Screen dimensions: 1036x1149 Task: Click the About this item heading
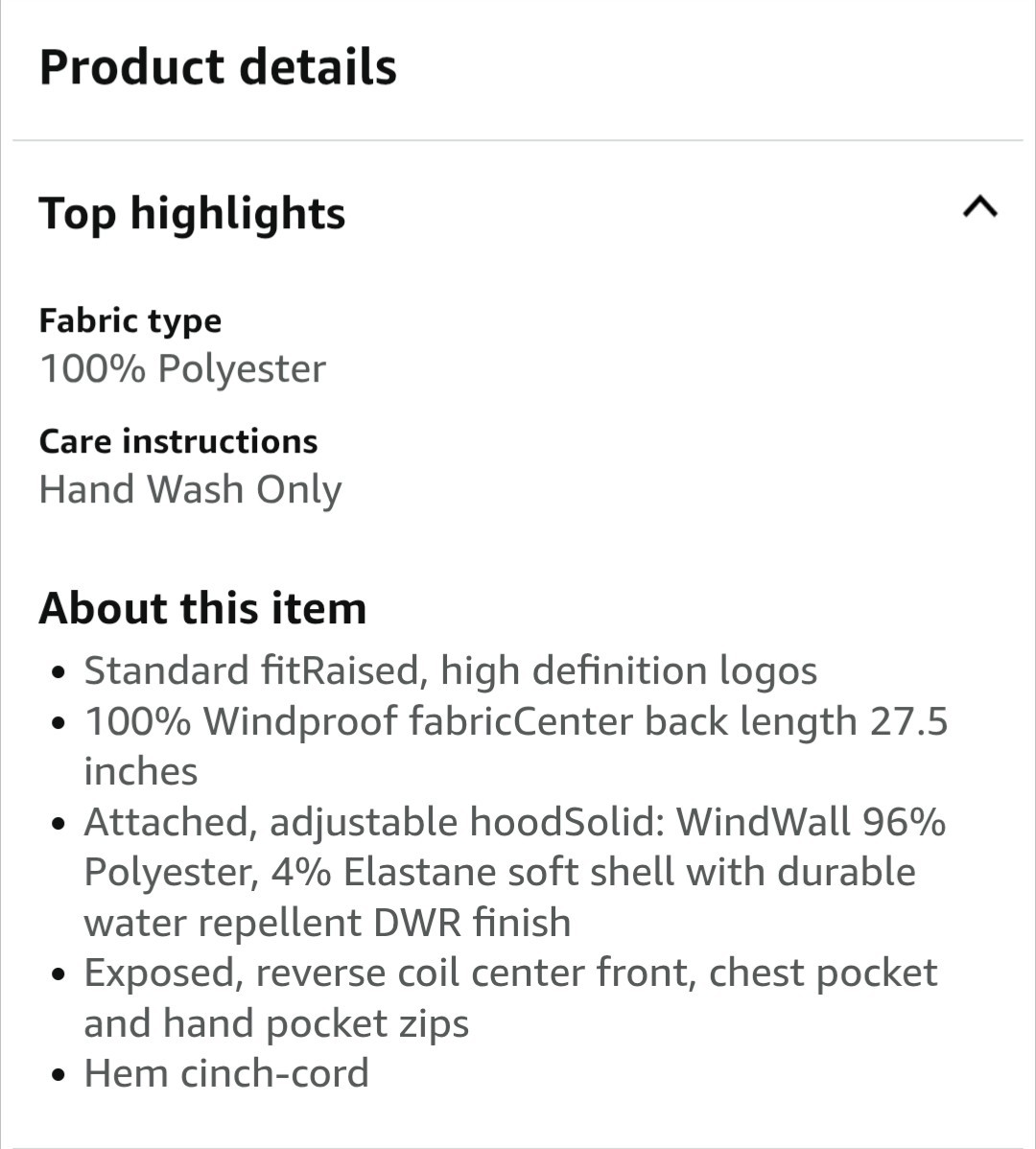point(202,609)
